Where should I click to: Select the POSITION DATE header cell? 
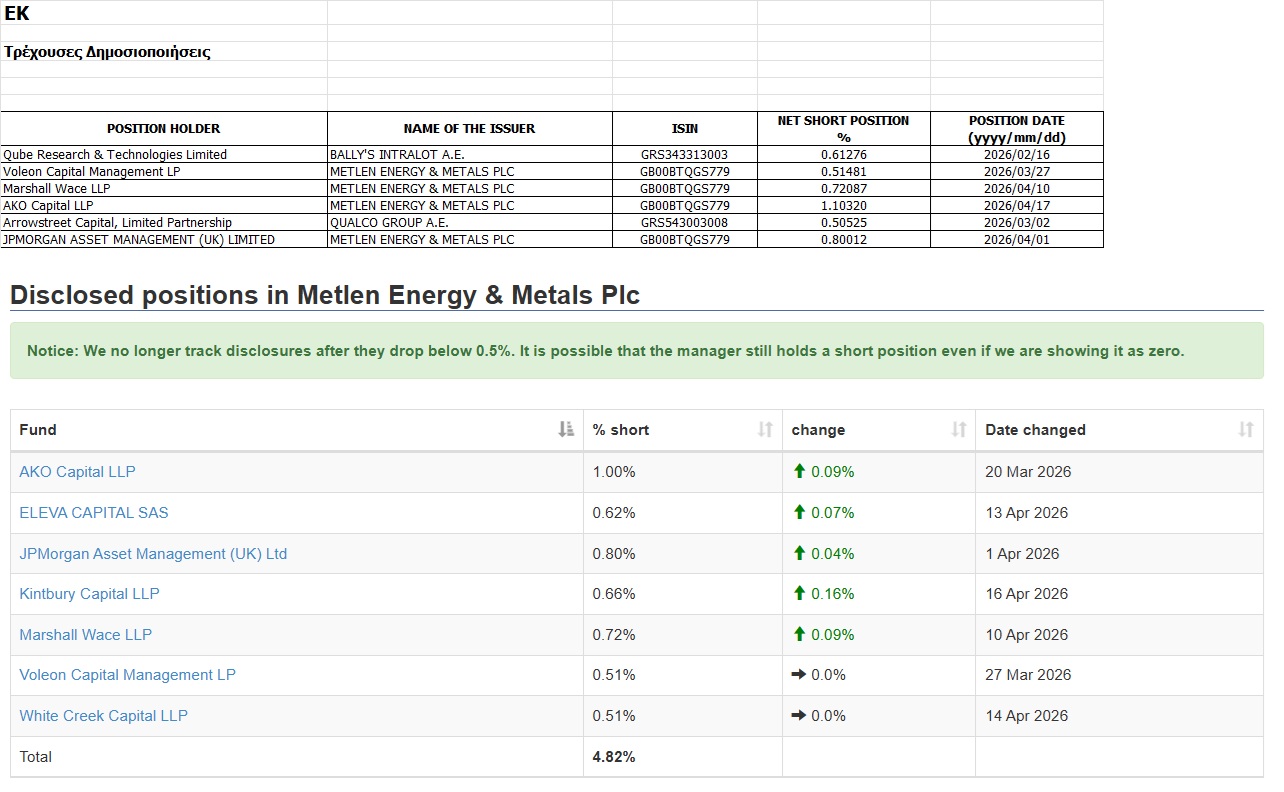coord(1016,129)
